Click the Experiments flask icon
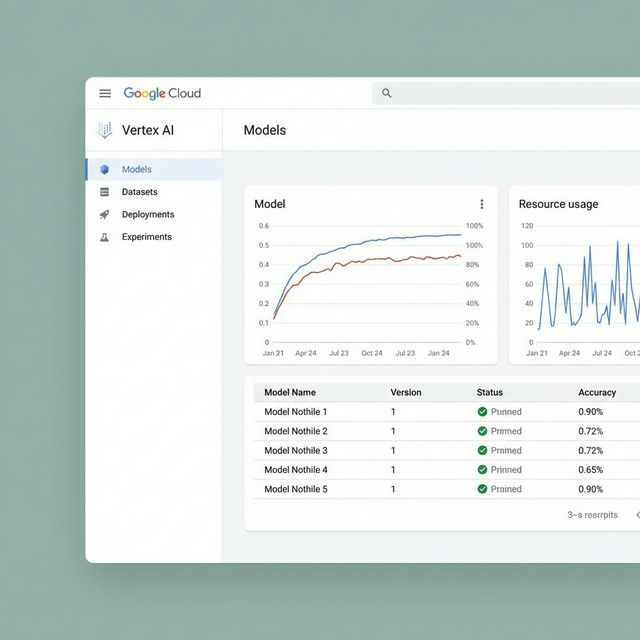Image resolution: width=640 pixels, height=640 pixels. coord(104,237)
